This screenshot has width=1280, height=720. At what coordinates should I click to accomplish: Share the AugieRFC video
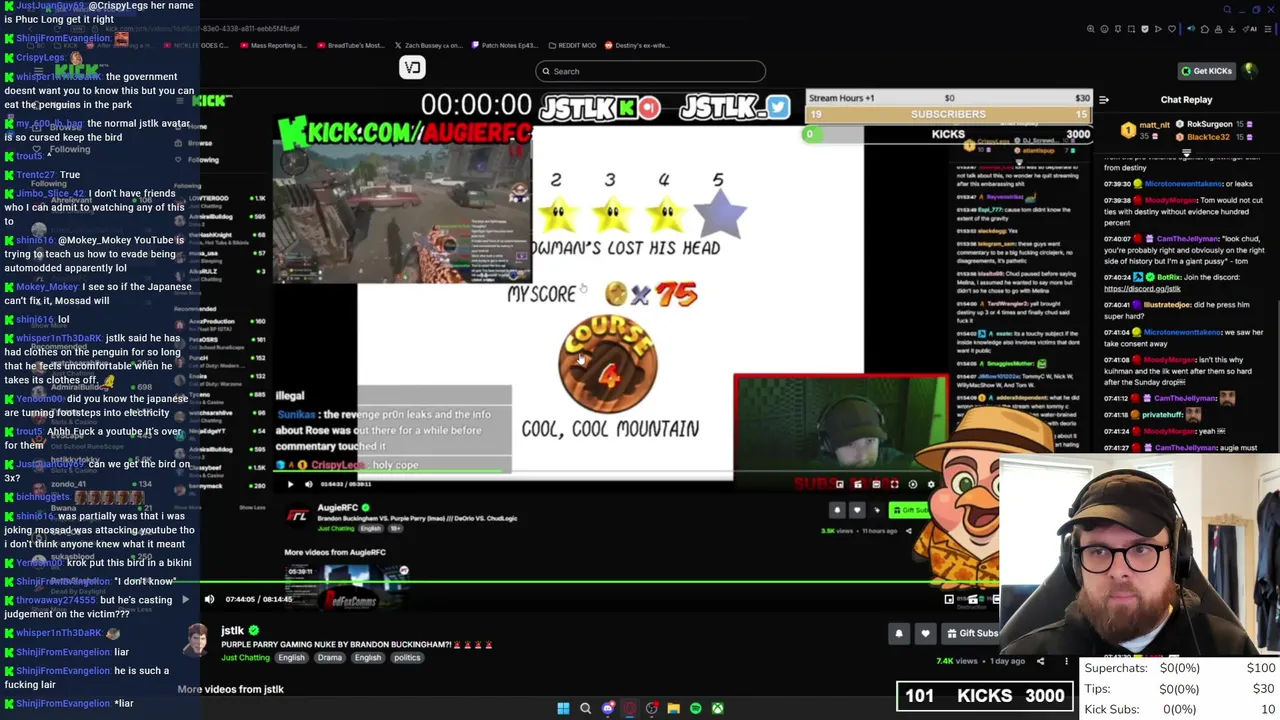coord(909,531)
